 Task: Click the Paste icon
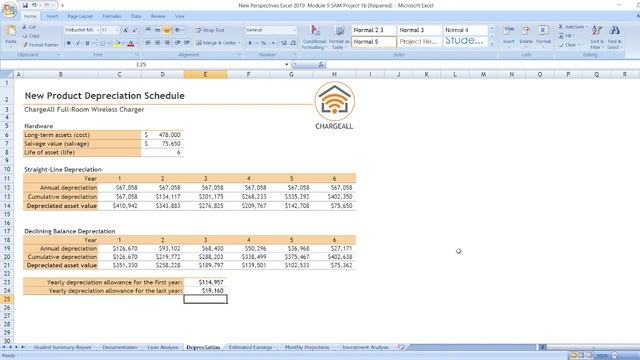(x=11, y=31)
